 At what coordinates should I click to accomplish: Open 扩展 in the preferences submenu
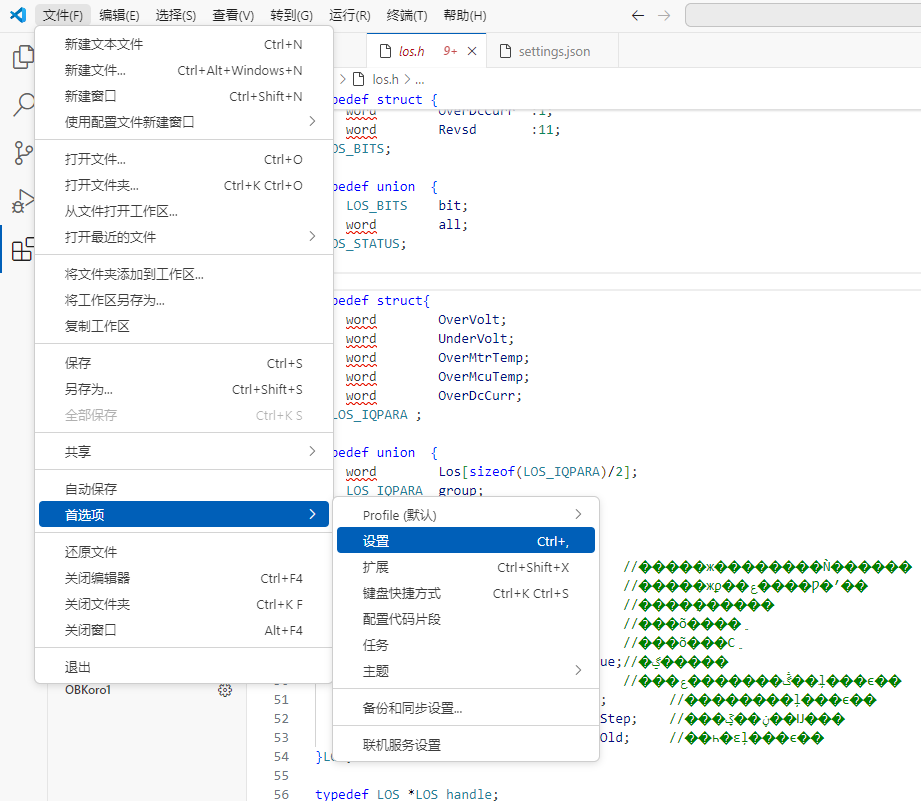466,567
